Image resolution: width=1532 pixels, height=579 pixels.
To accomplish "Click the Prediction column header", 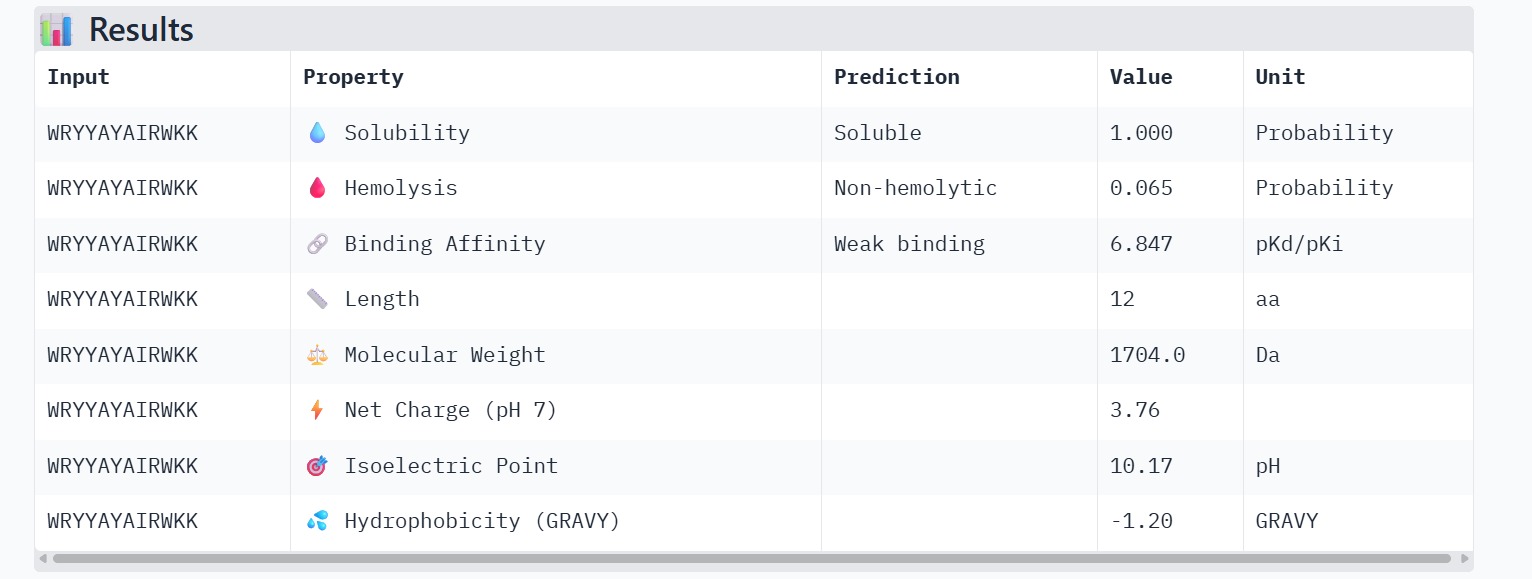I will click(896, 77).
